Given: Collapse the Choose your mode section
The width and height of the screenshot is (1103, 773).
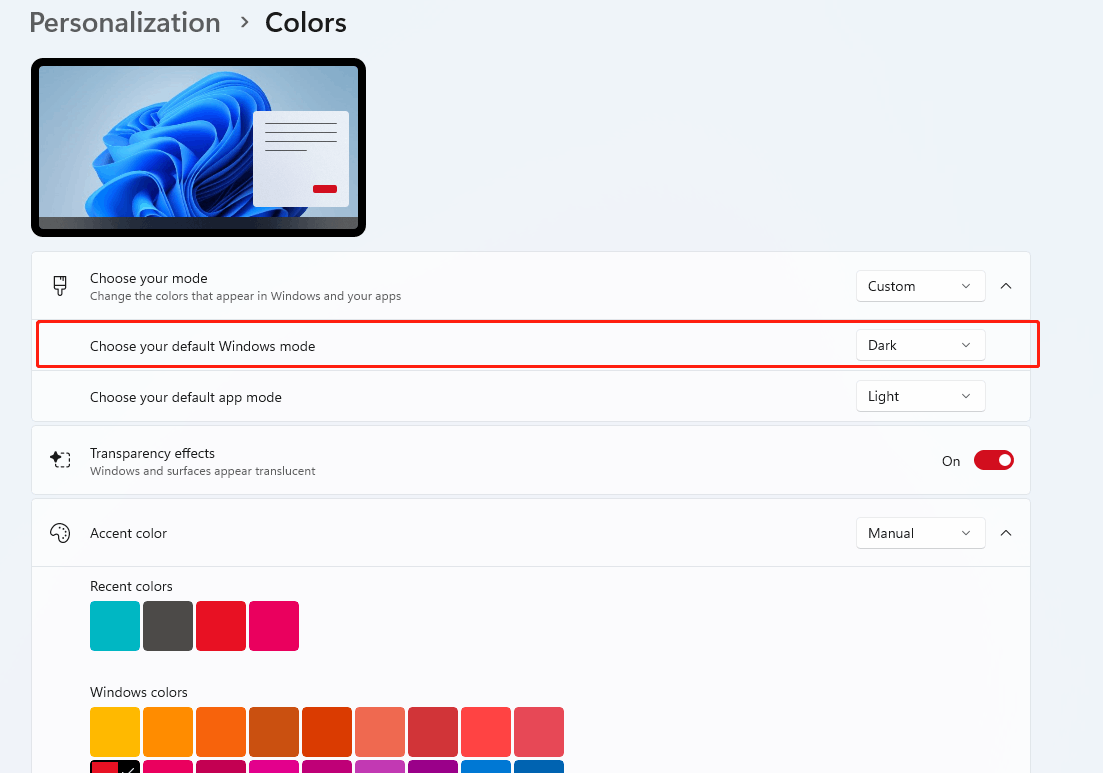Looking at the screenshot, I should tap(1006, 285).
